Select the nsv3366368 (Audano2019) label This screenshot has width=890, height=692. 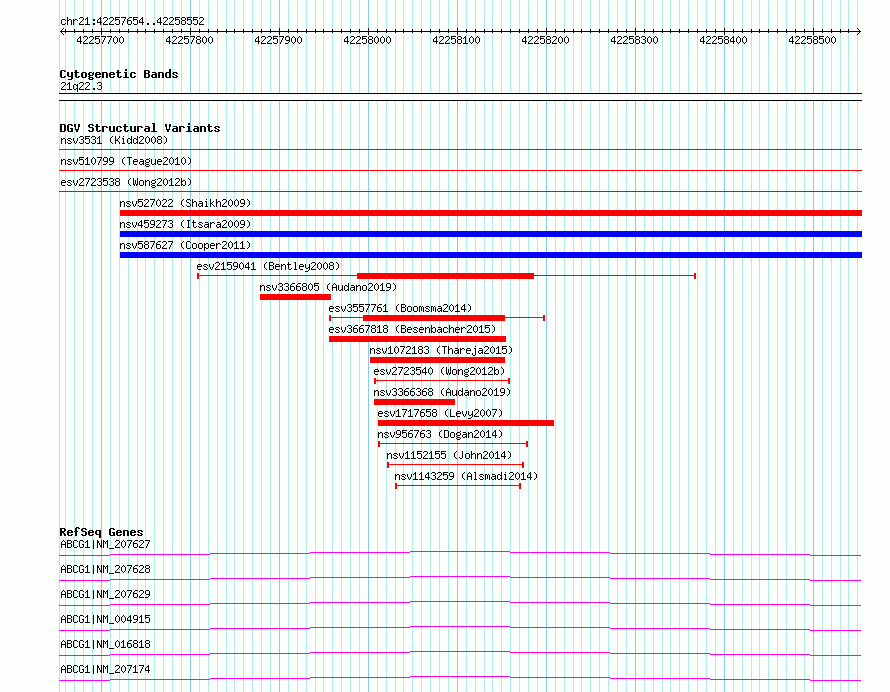click(x=442, y=392)
